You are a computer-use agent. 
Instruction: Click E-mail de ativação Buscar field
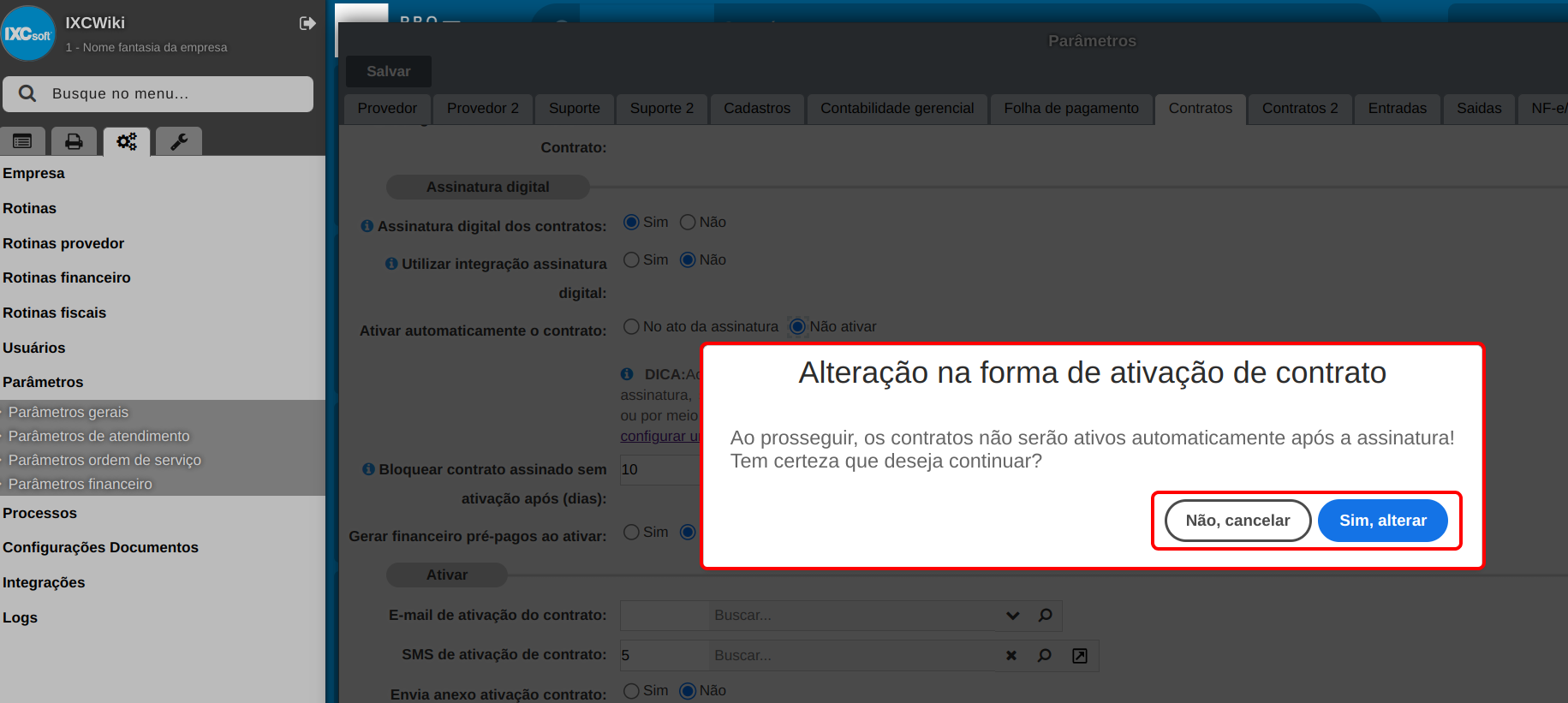[x=853, y=615]
